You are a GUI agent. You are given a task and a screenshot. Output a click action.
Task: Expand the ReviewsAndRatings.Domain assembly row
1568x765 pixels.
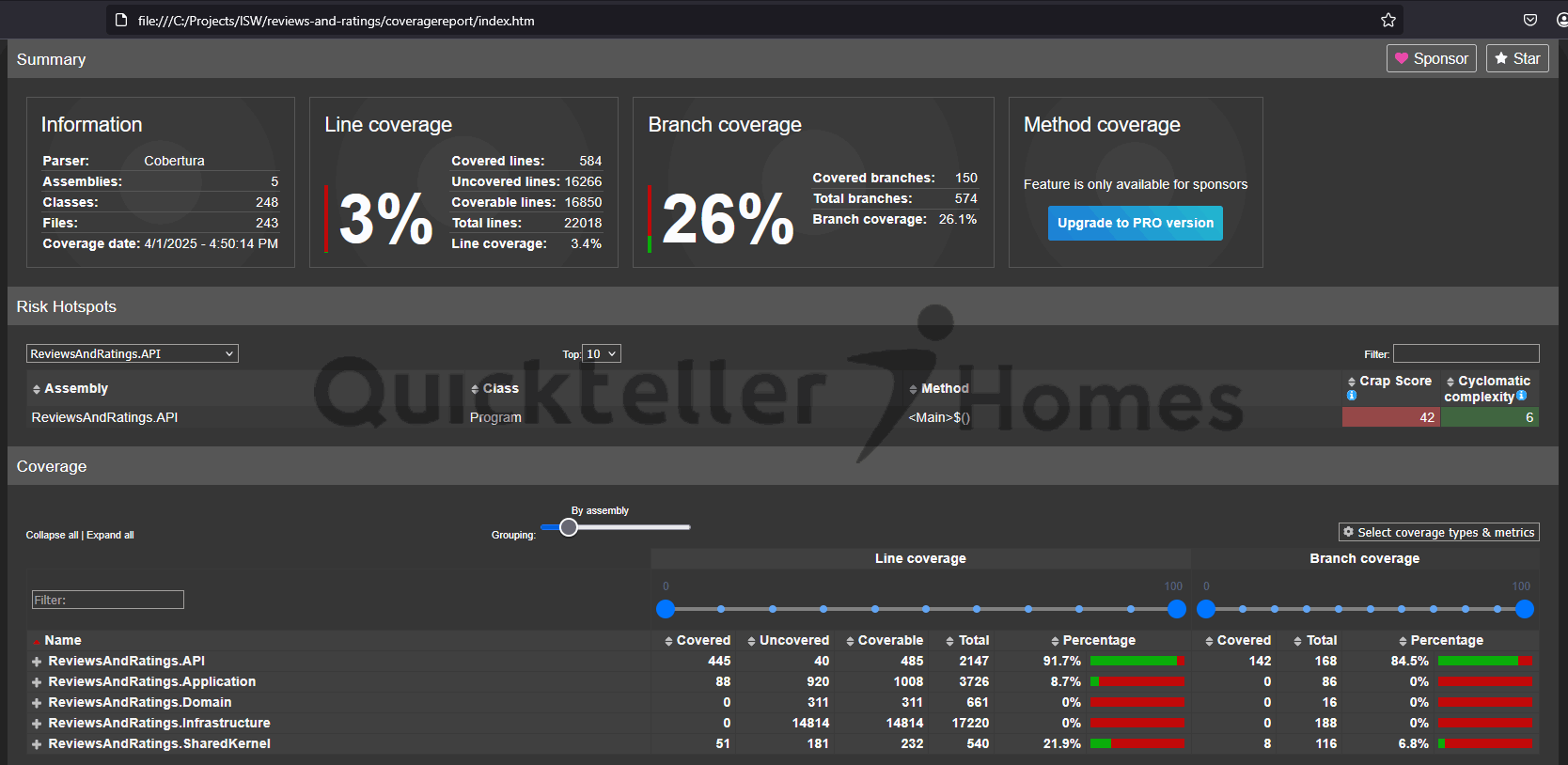[x=37, y=703]
